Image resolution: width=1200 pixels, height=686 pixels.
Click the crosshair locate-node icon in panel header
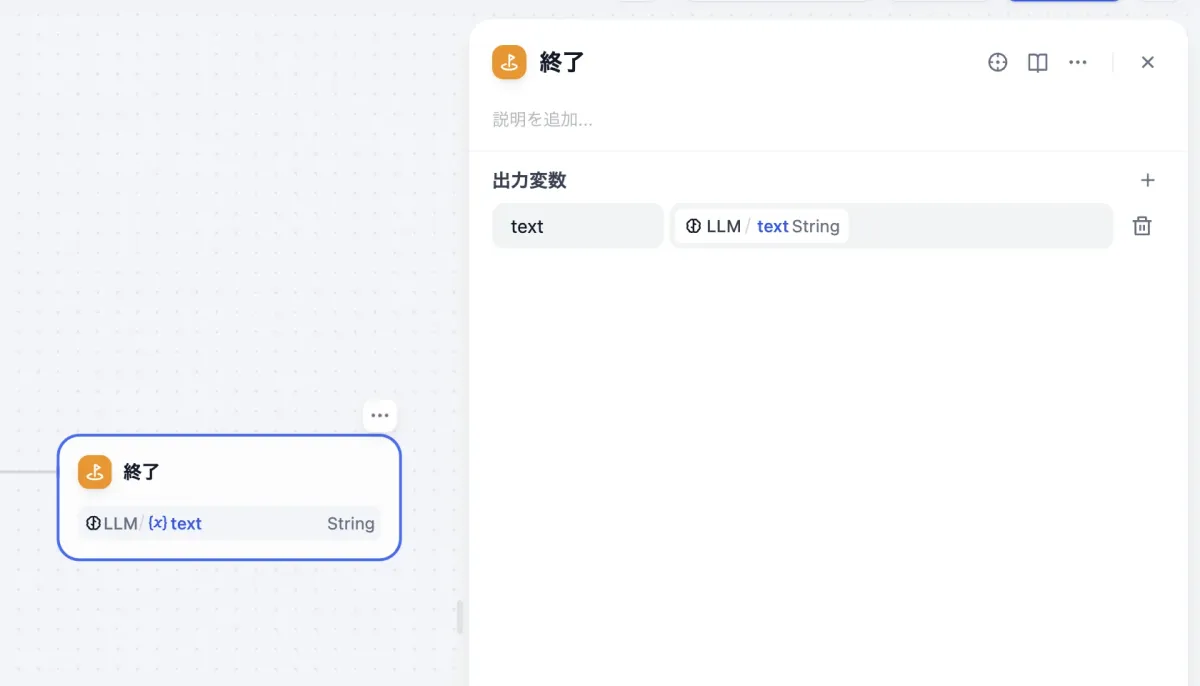coord(997,63)
